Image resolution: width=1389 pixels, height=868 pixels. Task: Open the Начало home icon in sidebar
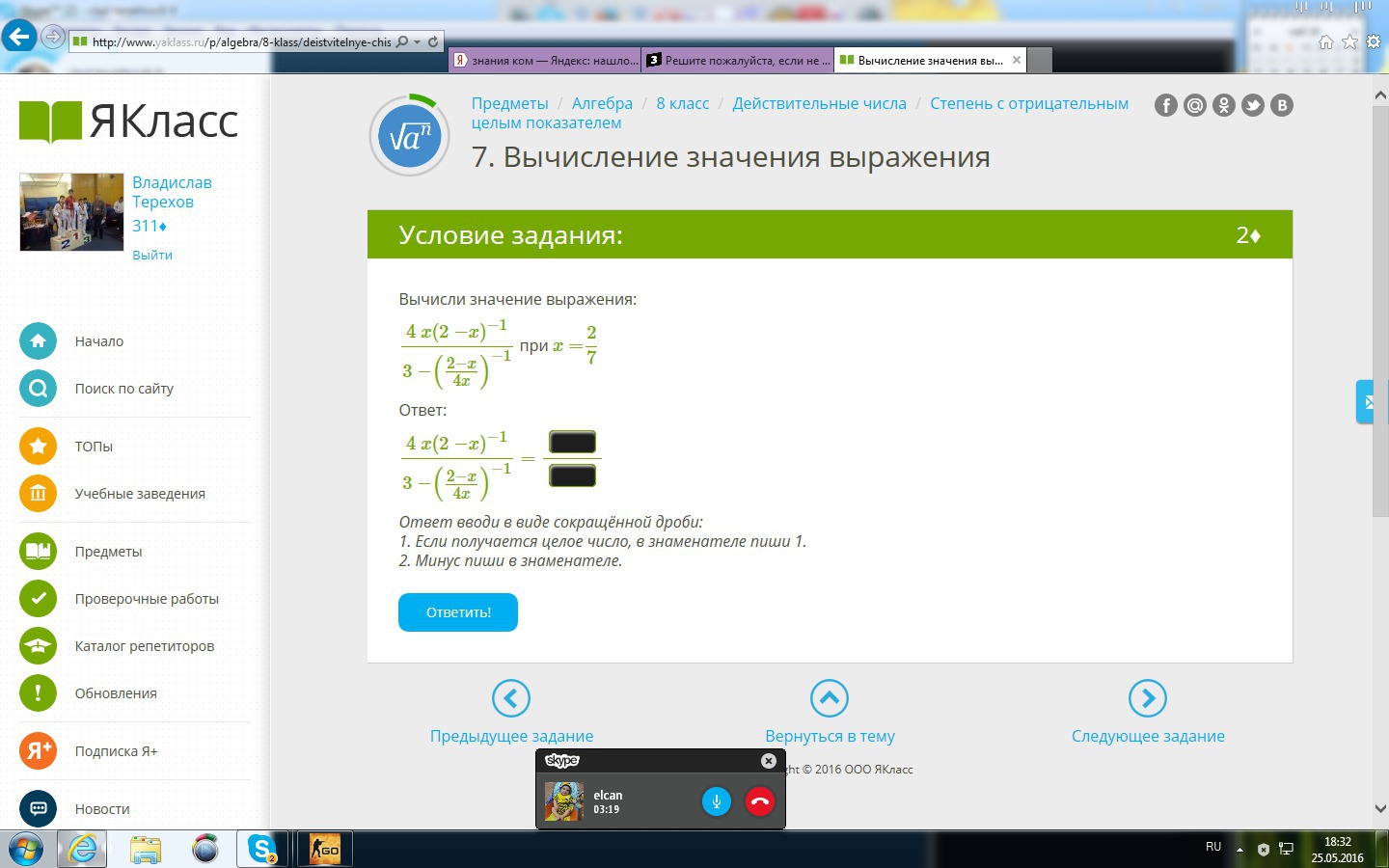[38, 340]
